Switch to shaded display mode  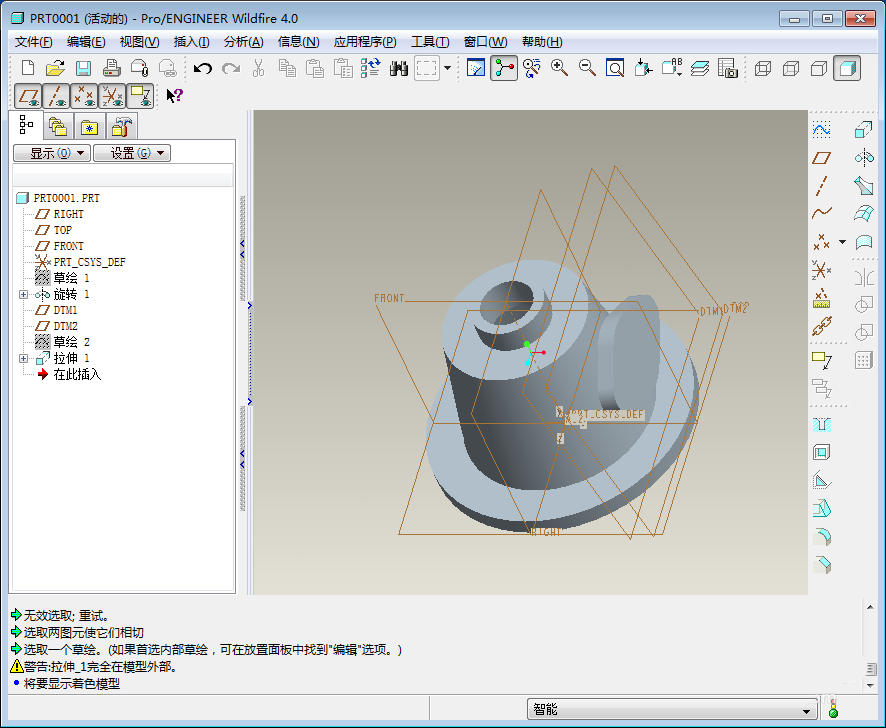pos(846,68)
